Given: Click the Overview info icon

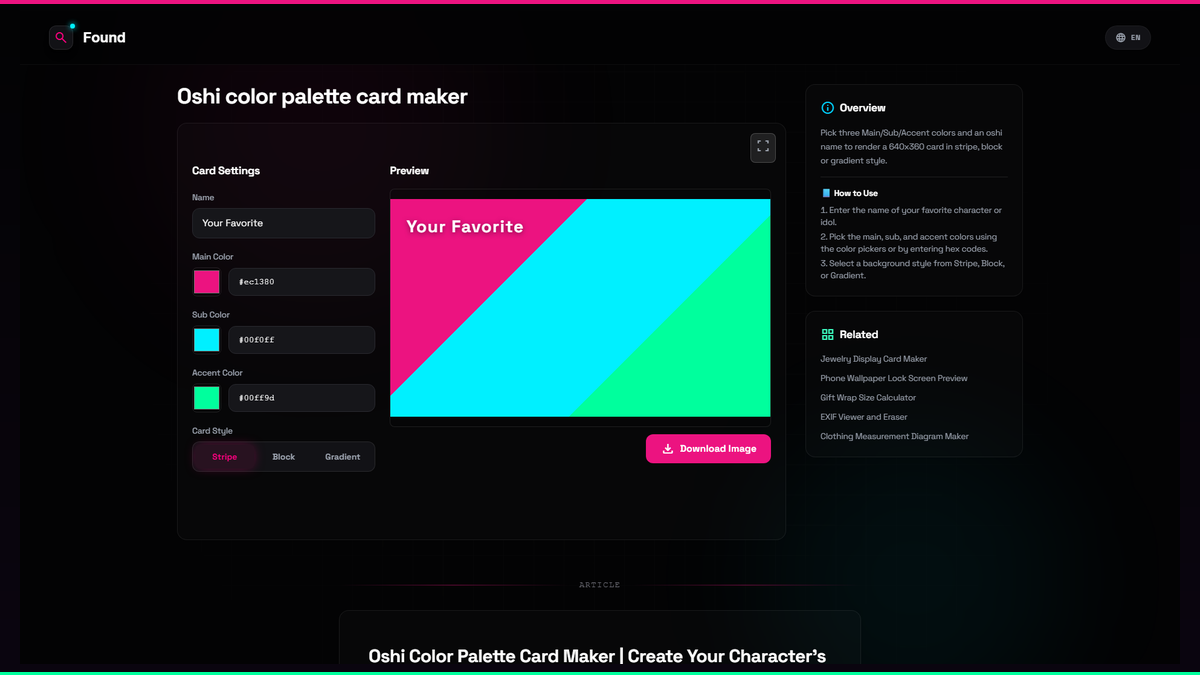Looking at the screenshot, I should 827,108.
